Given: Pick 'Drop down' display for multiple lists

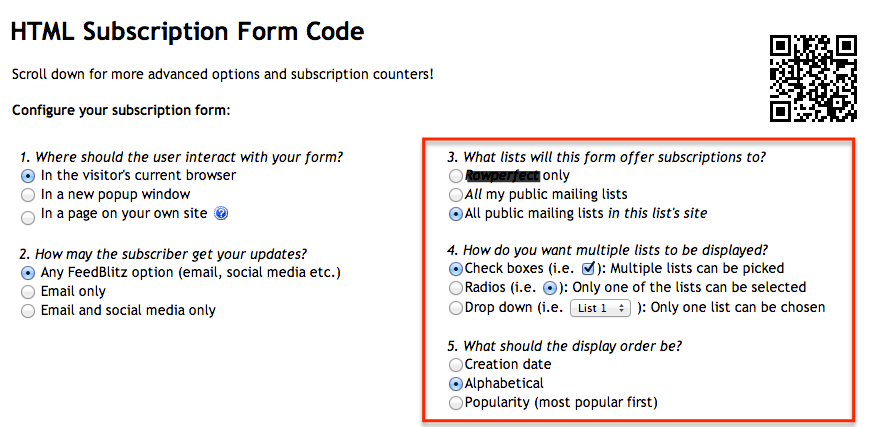Looking at the screenshot, I should point(456,307).
